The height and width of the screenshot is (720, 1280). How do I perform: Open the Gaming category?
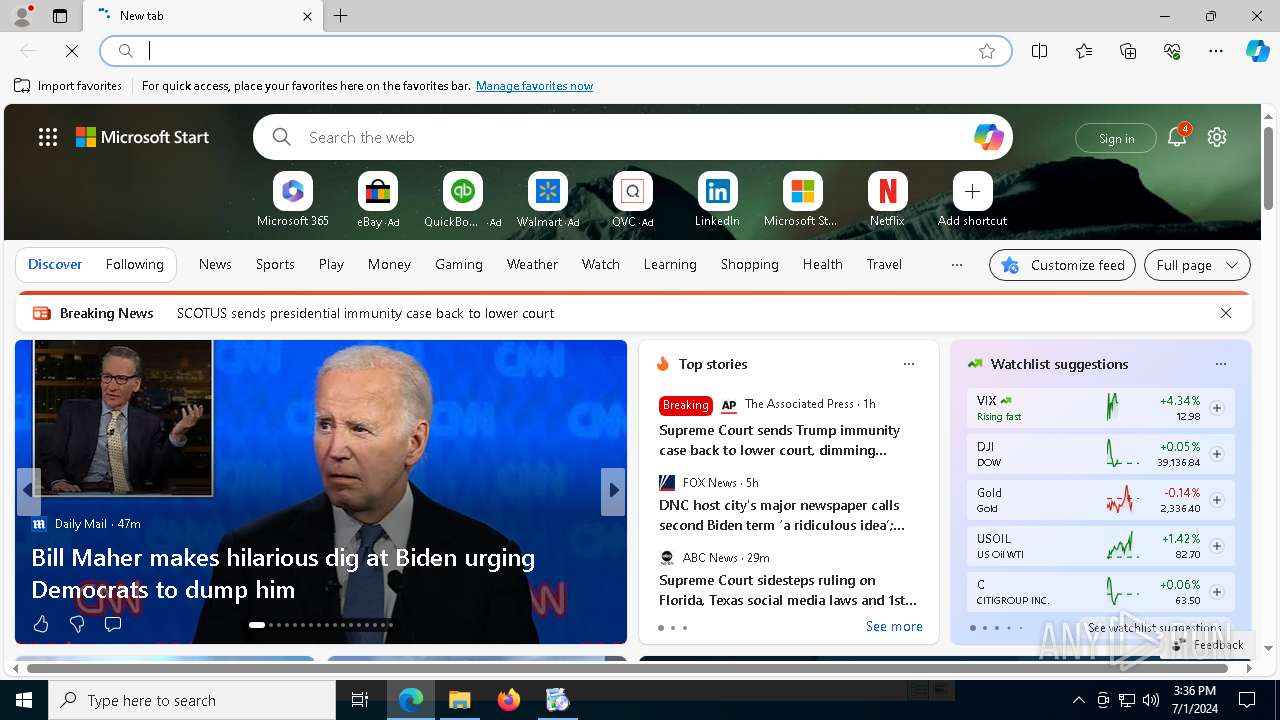(x=459, y=264)
